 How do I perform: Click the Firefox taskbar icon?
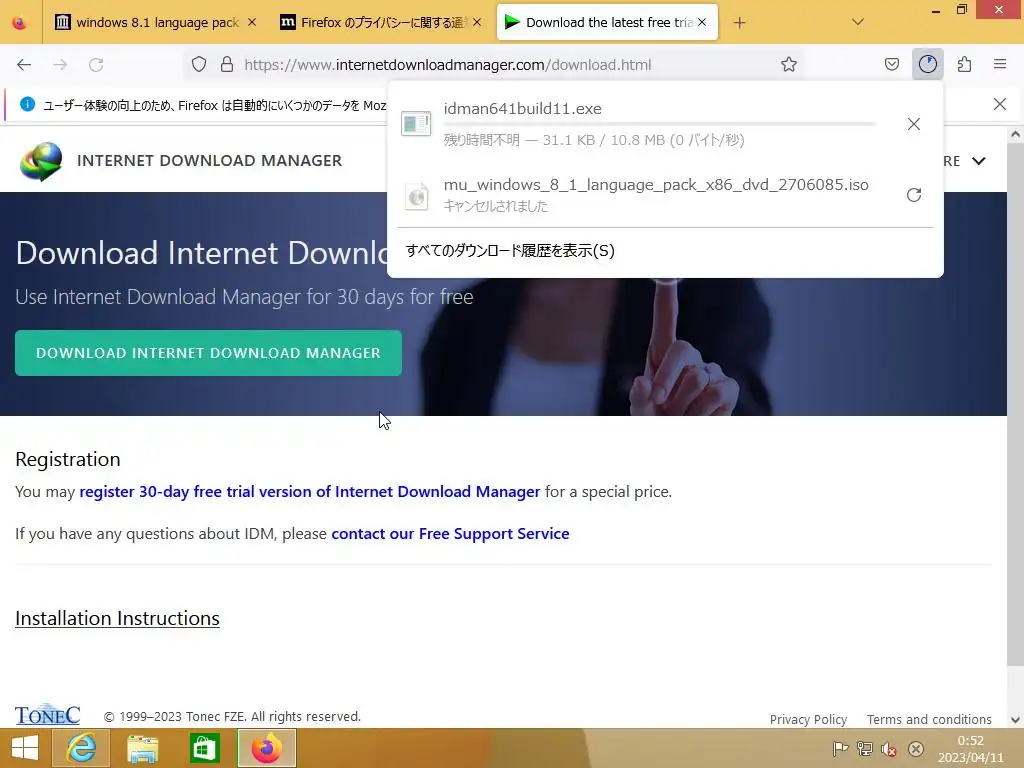(266, 748)
